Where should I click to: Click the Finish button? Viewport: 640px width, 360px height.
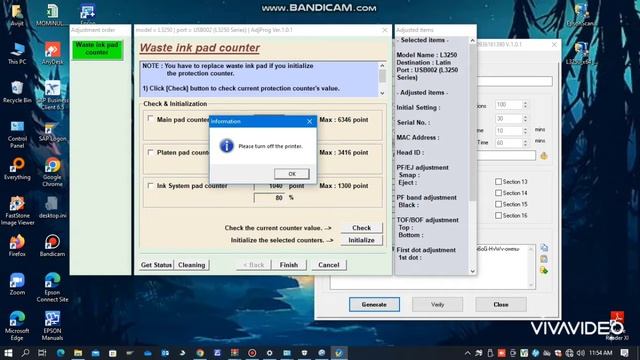pyautogui.click(x=289, y=265)
